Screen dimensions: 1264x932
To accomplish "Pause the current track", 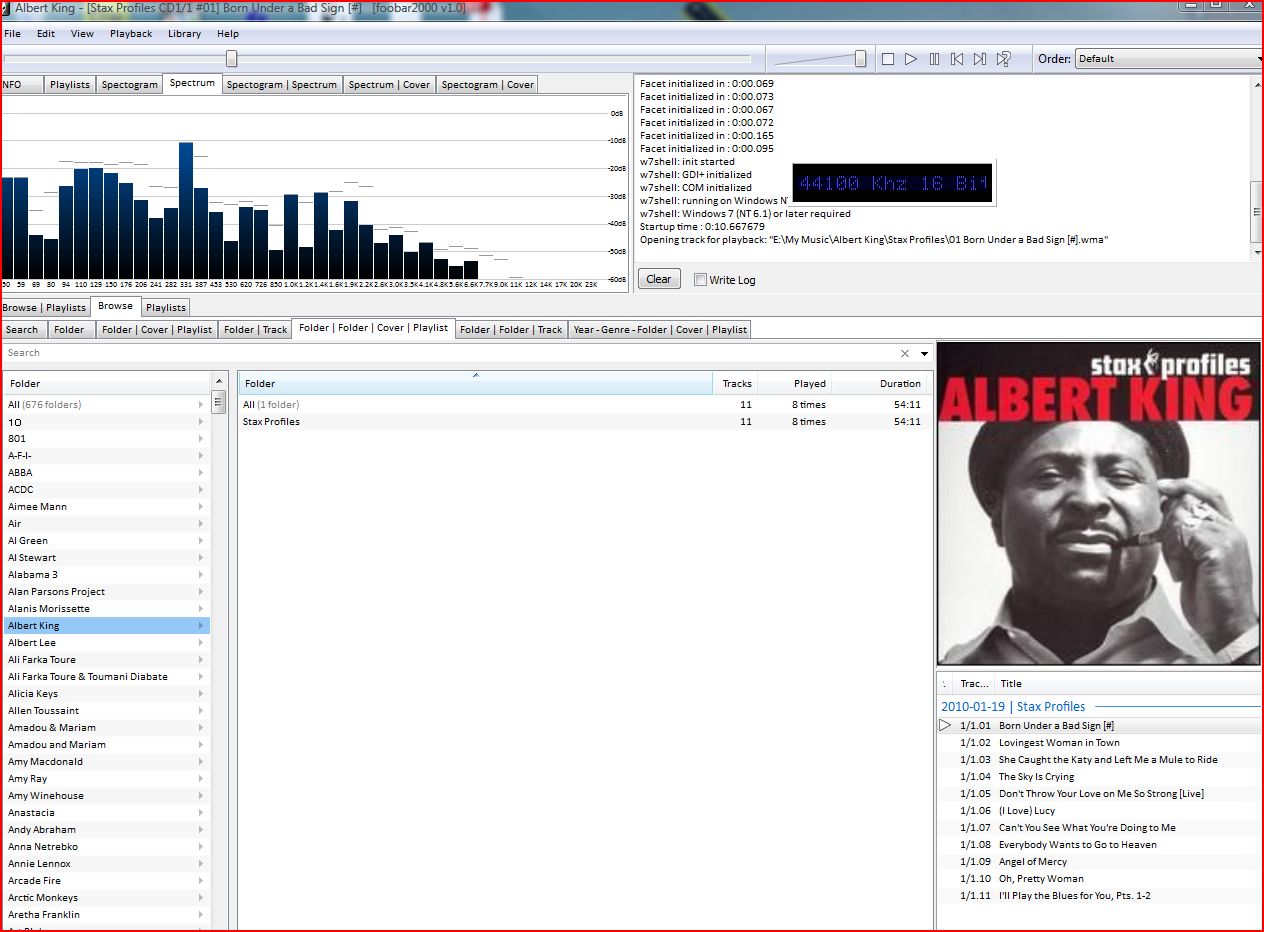I will pyautogui.click(x=934, y=59).
